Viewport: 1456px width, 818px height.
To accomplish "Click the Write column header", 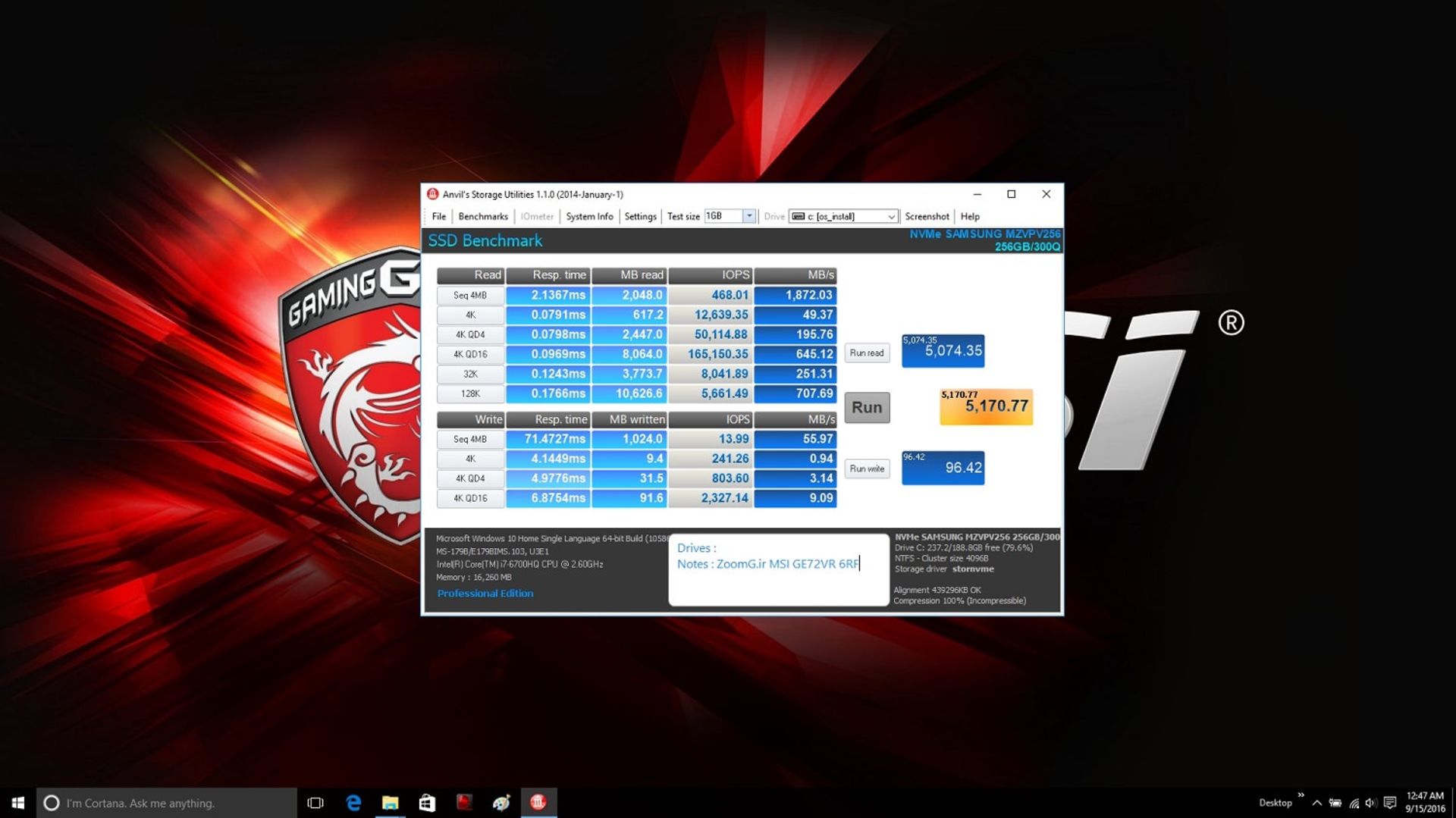I will coord(470,419).
